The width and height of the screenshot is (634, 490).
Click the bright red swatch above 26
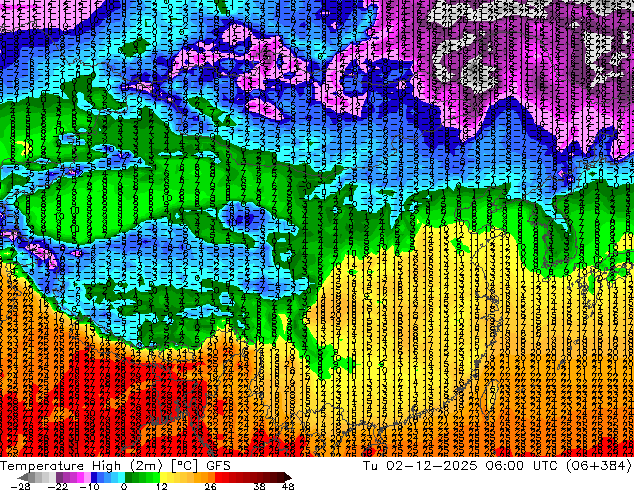218,477
